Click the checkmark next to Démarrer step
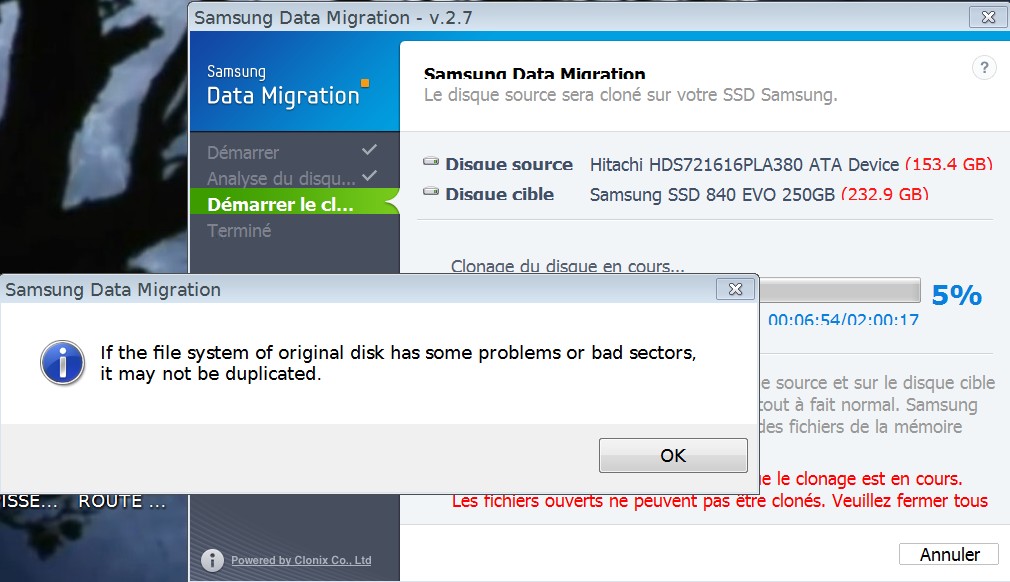1010x582 pixels. (x=369, y=150)
